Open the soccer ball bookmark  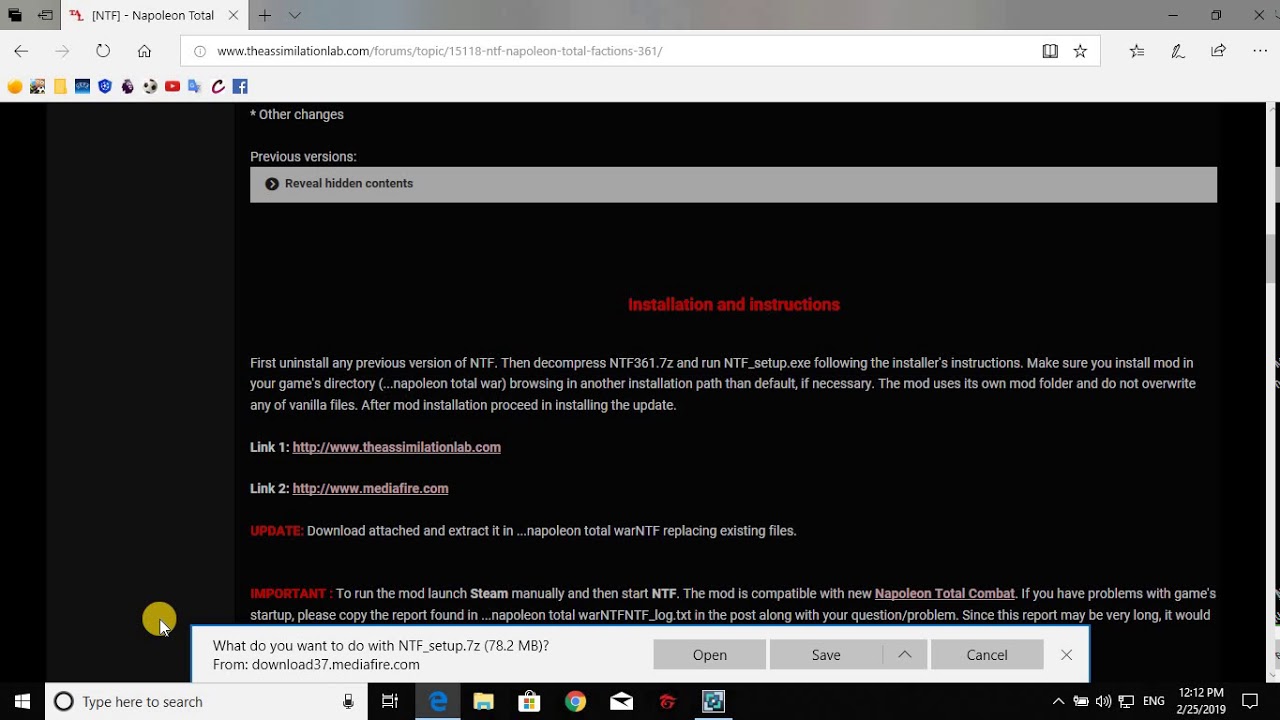click(150, 87)
